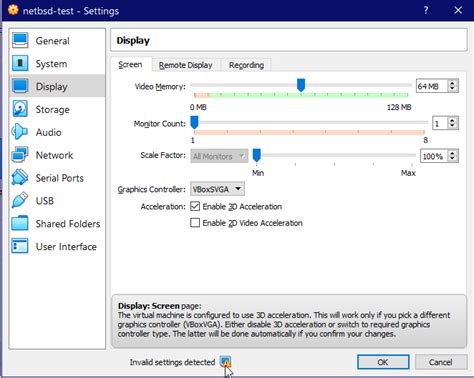Go to the User Interface category label
The width and height of the screenshot is (474, 378).
click(x=66, y=247)
